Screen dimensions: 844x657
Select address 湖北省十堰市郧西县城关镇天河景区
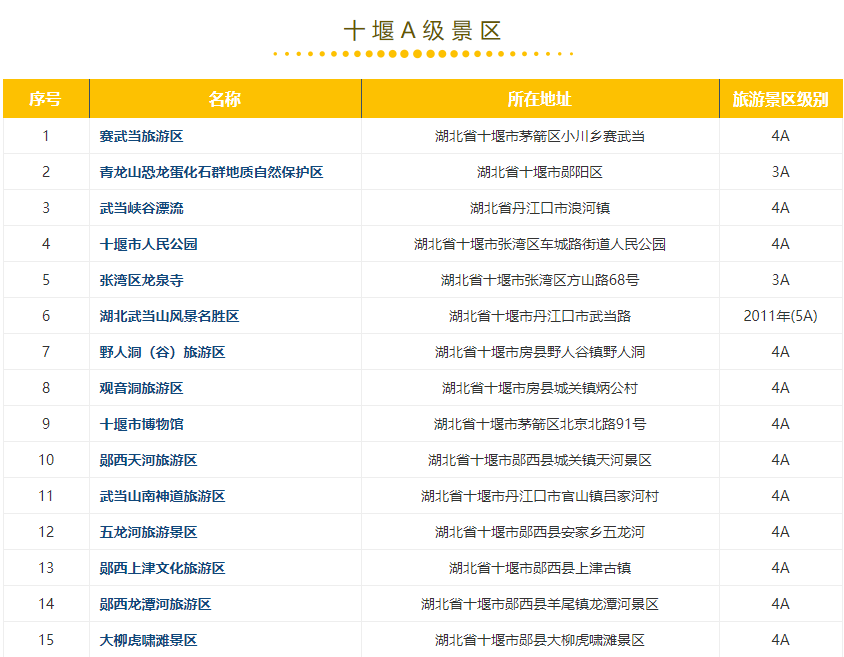point(540,461)
